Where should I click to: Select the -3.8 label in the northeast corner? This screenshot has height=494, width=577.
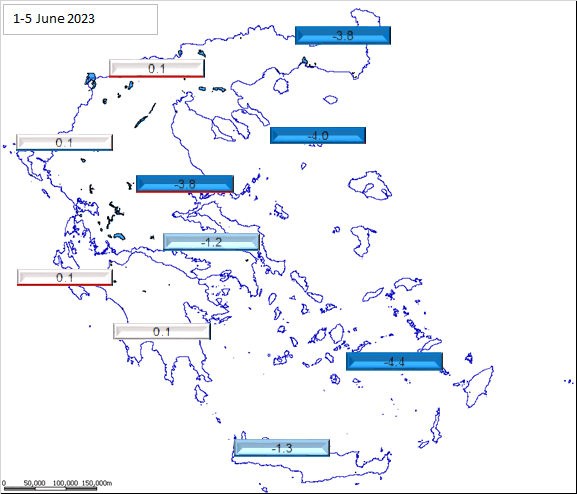(x=343, y=35)
